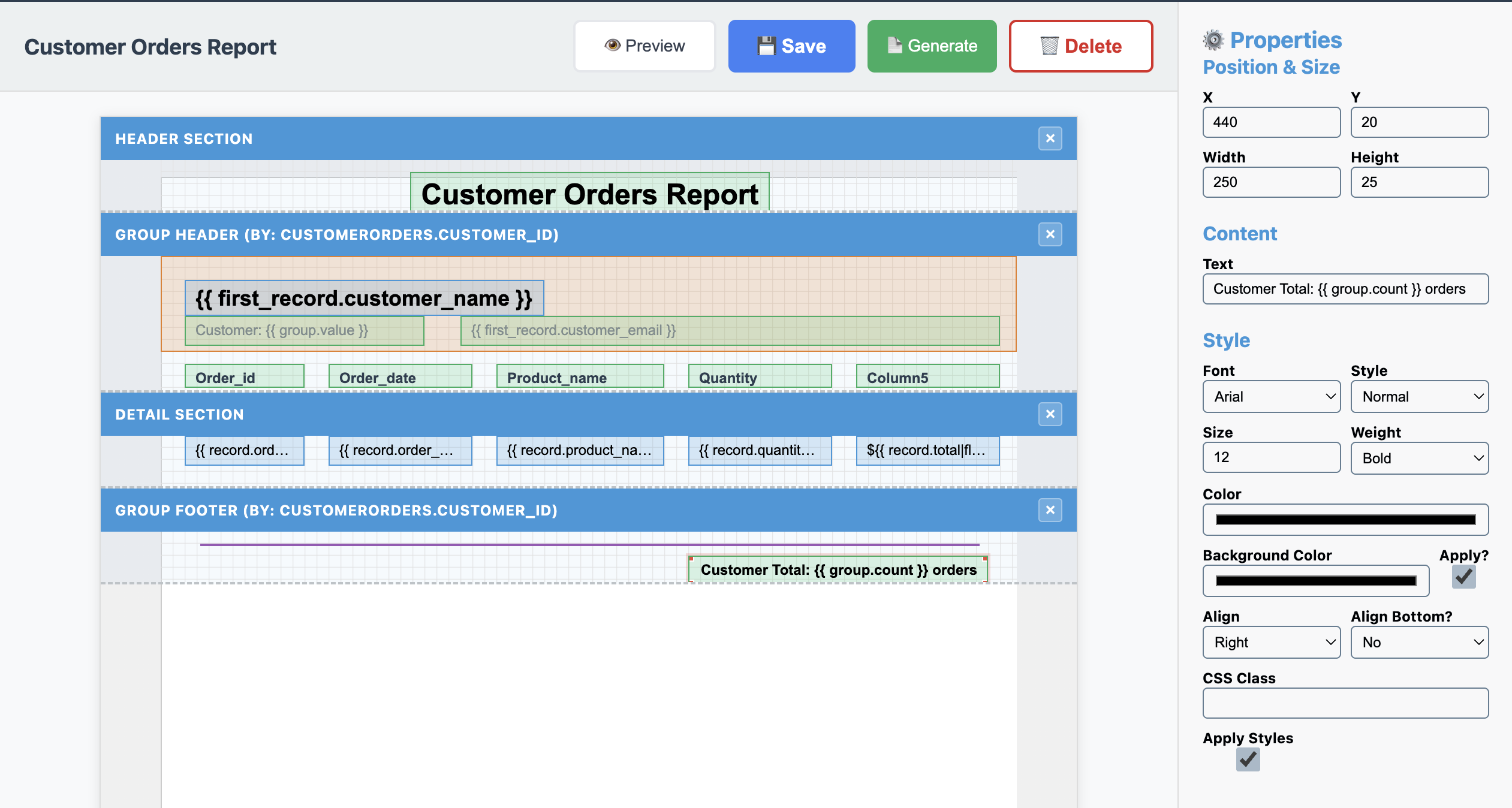Viewport: 1512px width, 808px height.
Task: Remove the Group Header section
Action: (x=1050, y=234)
